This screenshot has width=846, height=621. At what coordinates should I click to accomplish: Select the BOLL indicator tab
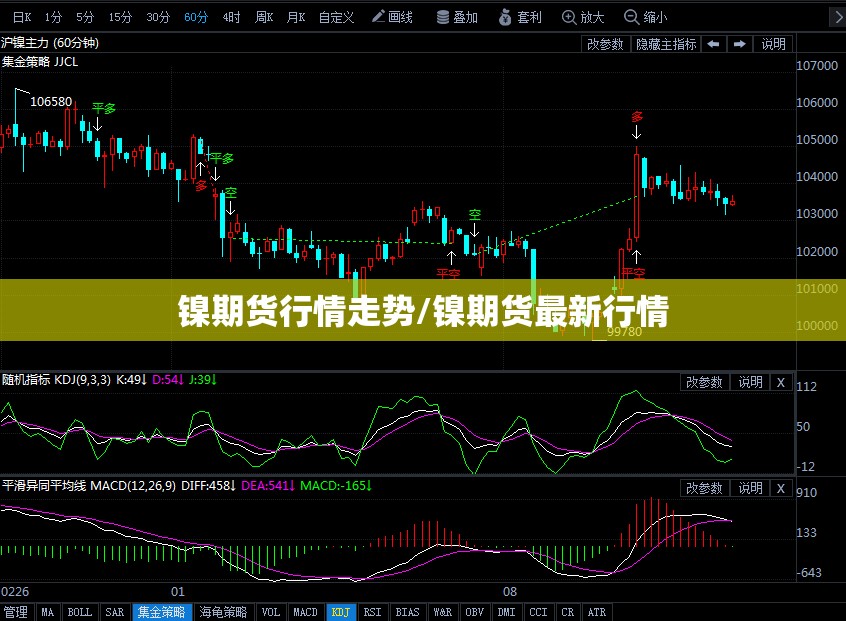(79, 612)
